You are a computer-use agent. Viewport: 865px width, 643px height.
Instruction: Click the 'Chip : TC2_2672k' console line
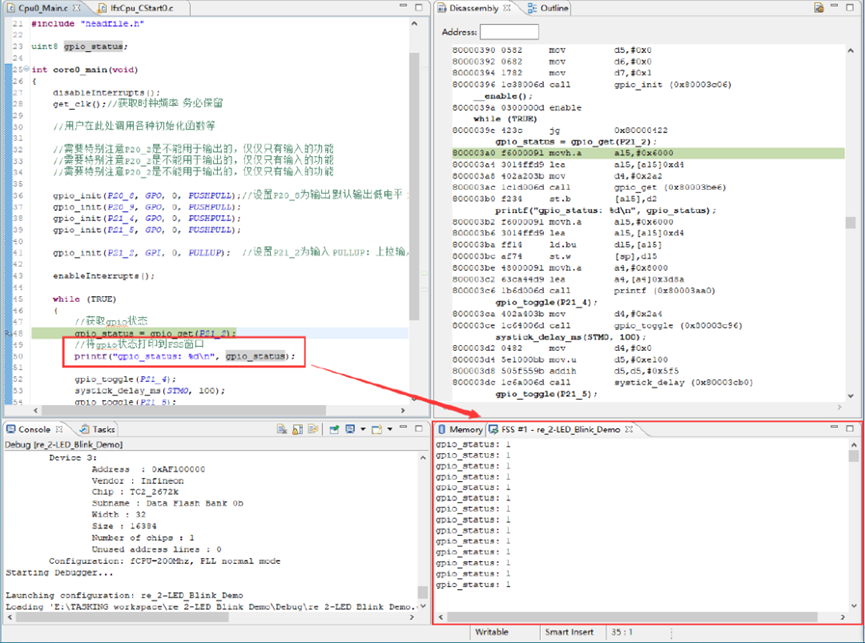click(x=135, y=492)
